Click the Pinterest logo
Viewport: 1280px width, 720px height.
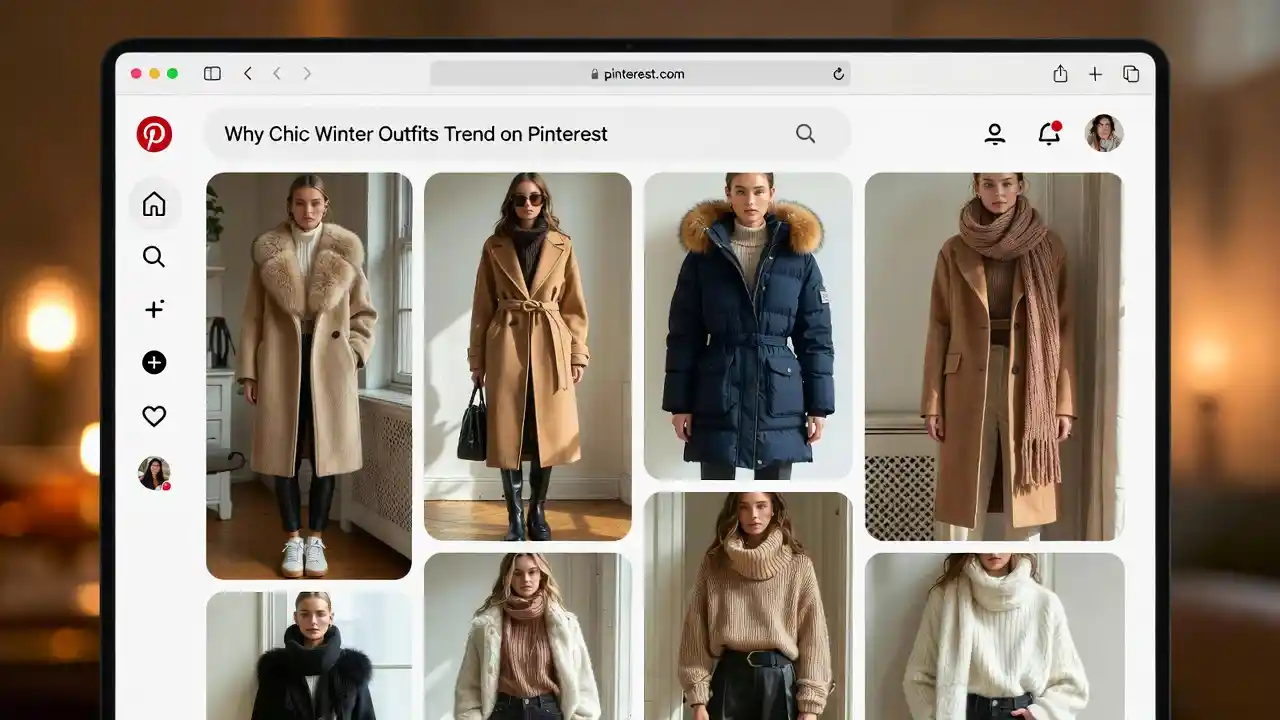pos(154,133)
